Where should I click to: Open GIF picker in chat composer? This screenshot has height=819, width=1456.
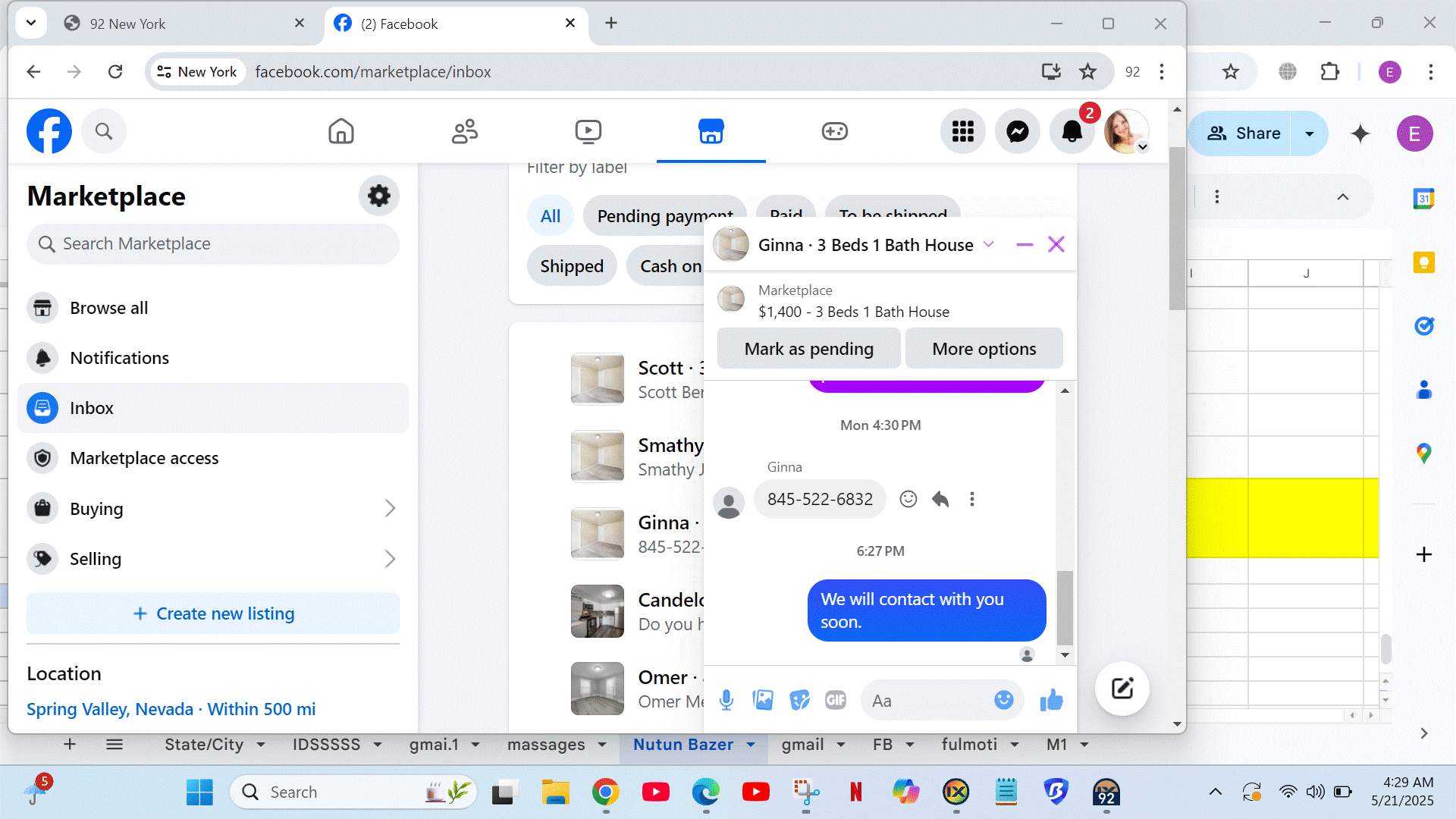[835, 700]
